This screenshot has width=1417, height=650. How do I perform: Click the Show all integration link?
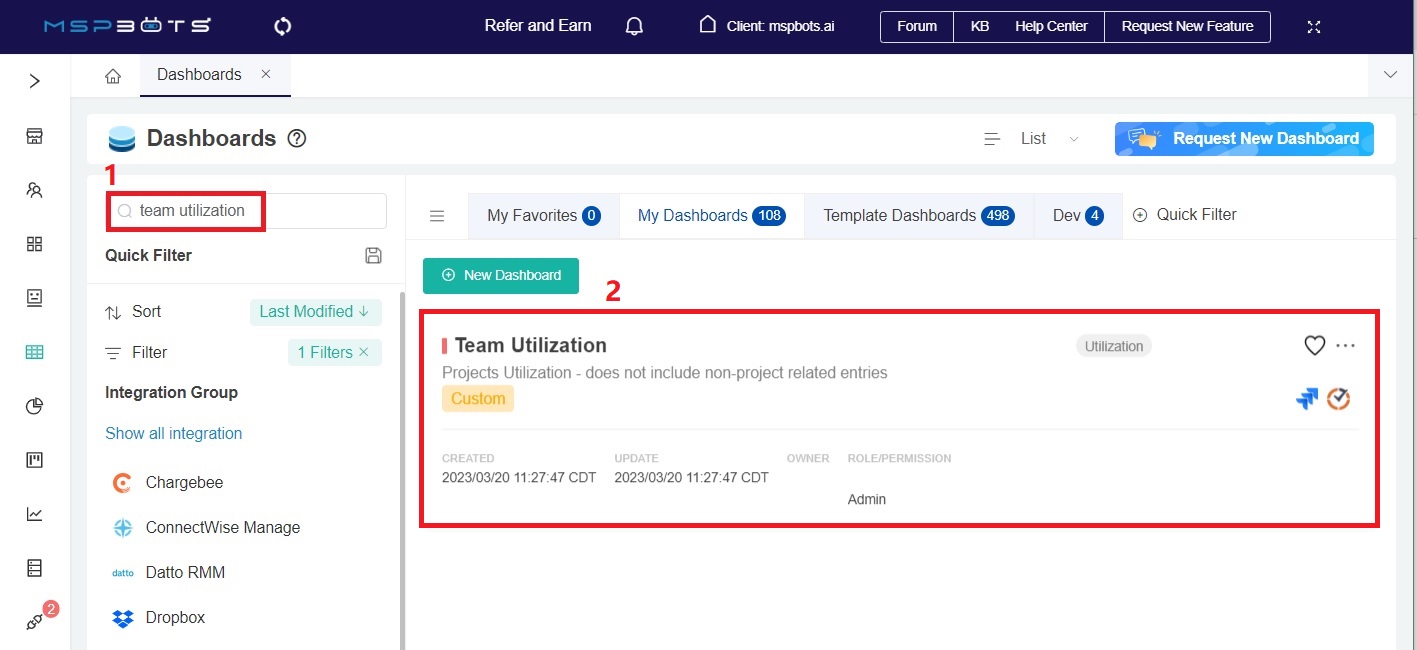click(x=174, y=434)
